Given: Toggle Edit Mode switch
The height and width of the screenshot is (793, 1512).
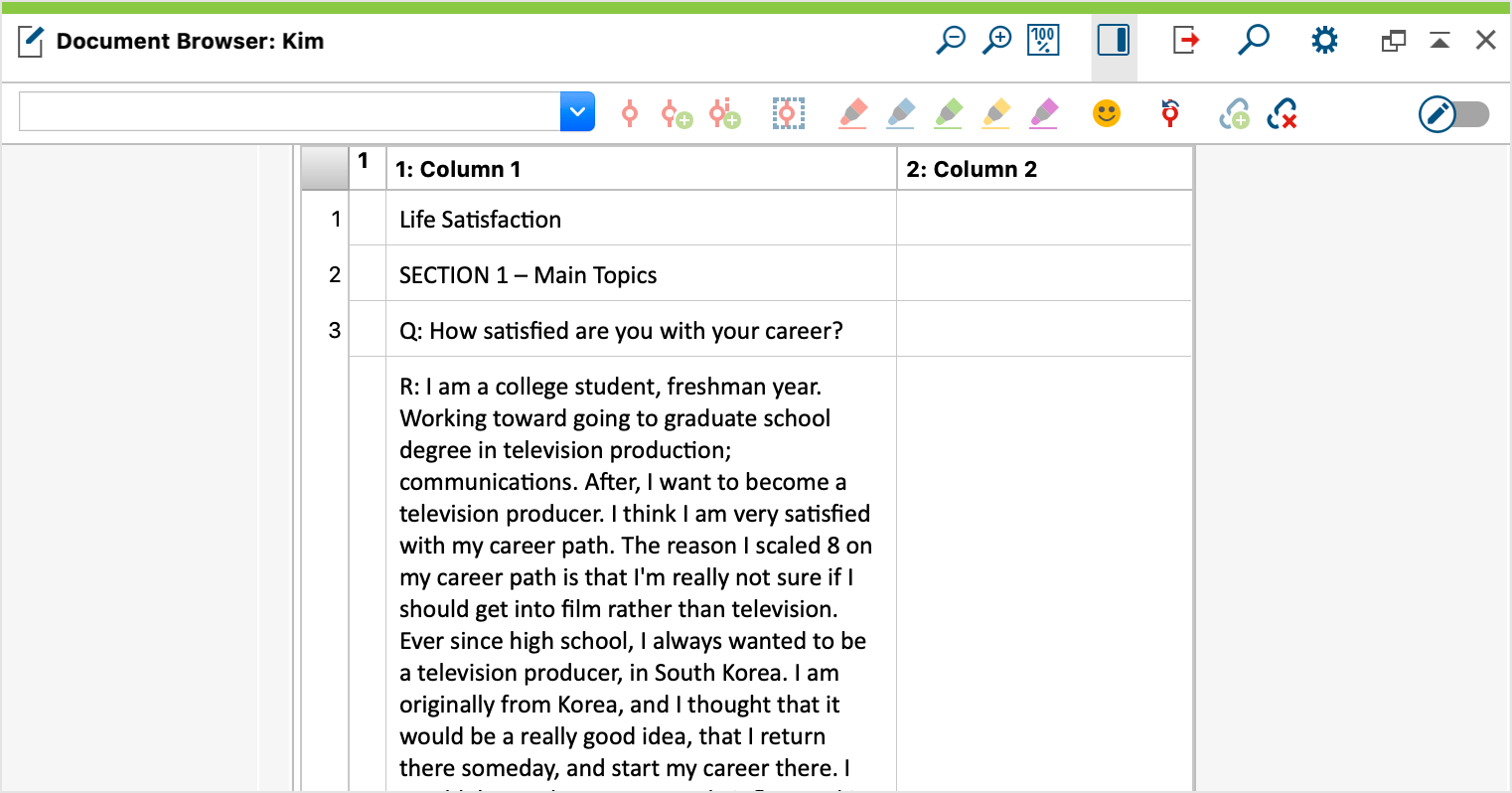Looking at the screenshot, I should coord(1454,114).
